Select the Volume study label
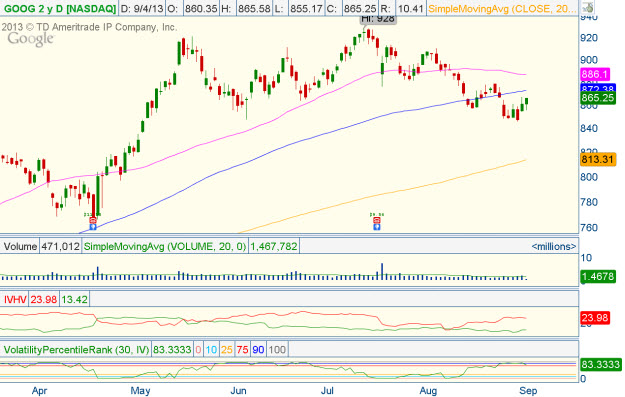The image size is (625, 397). pos(20,246)
